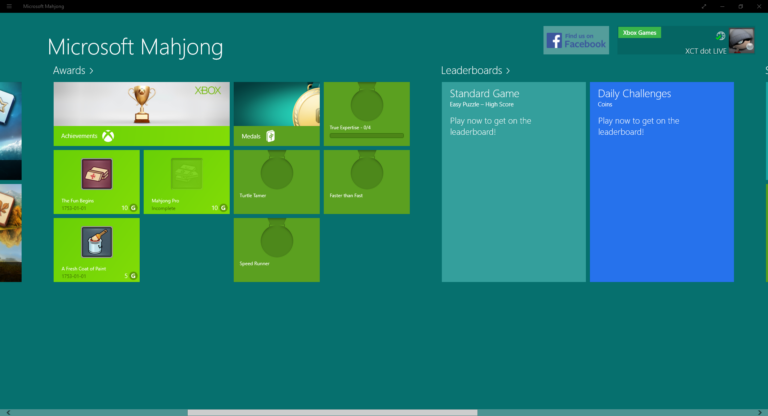Expand the Leaderboards section header
The height and width of the screenshot is (416, 768).
(x=475, y=71)
